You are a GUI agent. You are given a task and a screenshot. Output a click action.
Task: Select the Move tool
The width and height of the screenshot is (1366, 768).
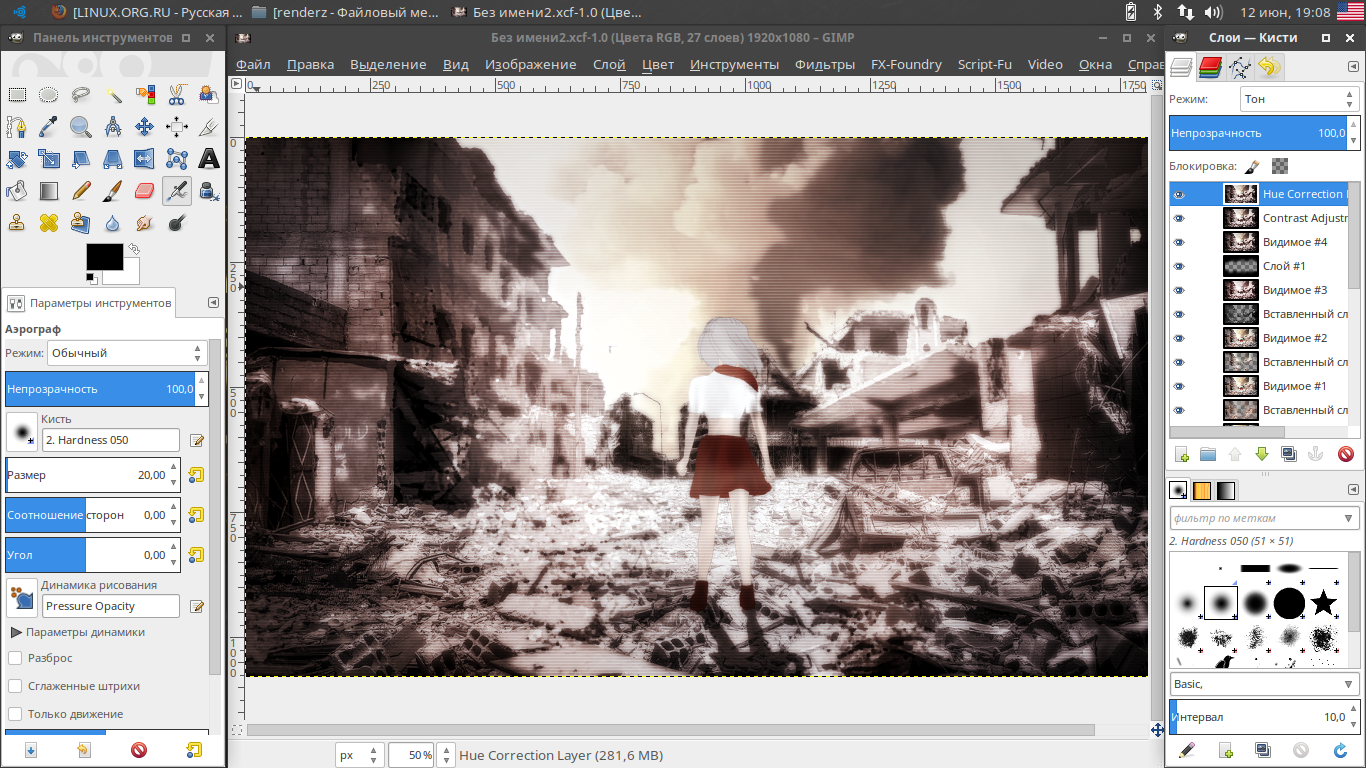145,127
